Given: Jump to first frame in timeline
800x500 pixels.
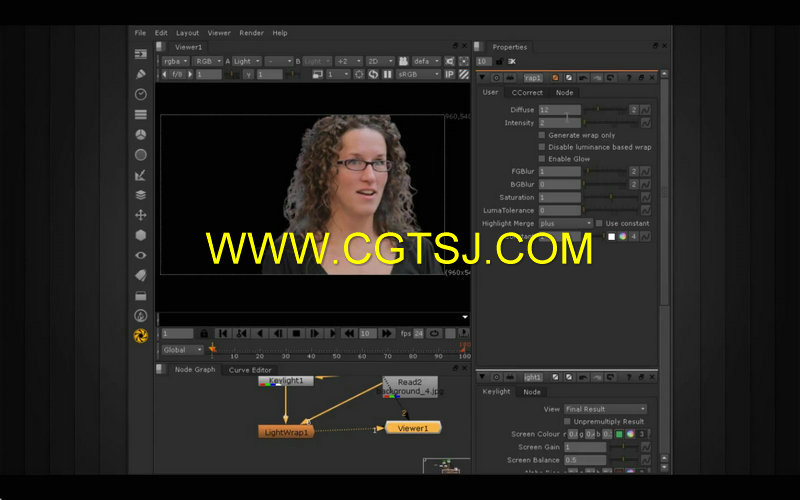Looking at the screenshot, I should [x=223, y=334].
